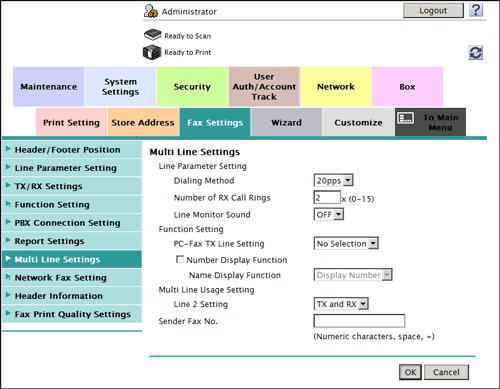Click the scanner status icon
Screen dimensions: 500x389
point(152,35)
